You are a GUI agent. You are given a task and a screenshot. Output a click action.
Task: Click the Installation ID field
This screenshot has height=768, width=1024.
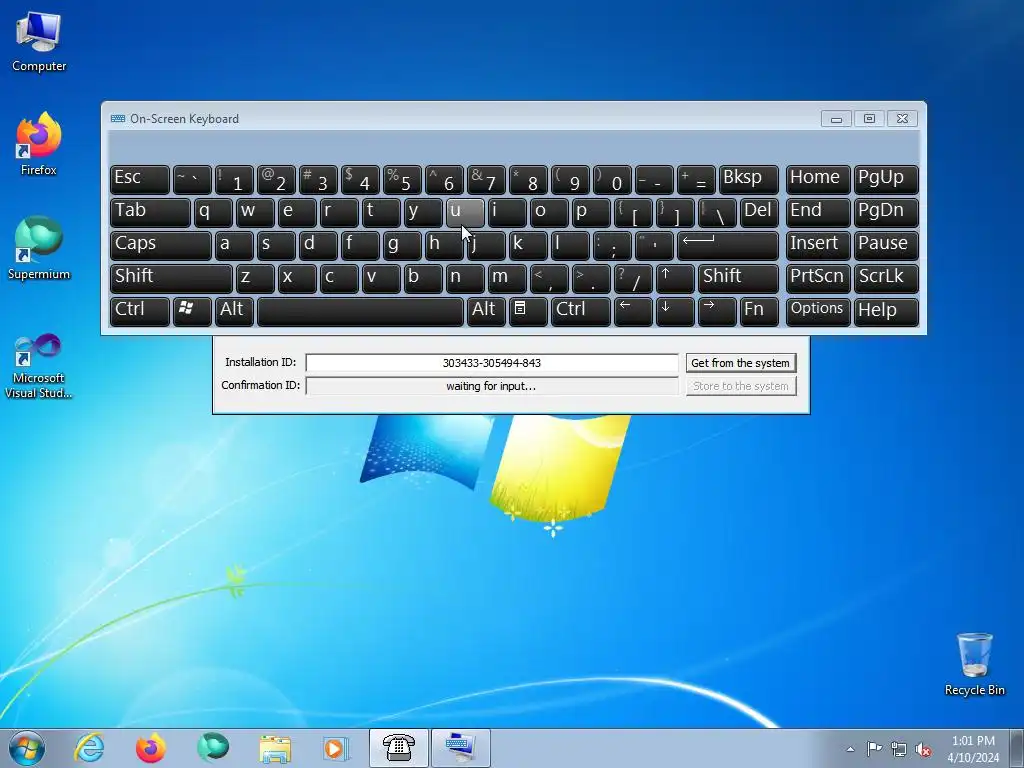pyautogui.click(x=492, y=363)
